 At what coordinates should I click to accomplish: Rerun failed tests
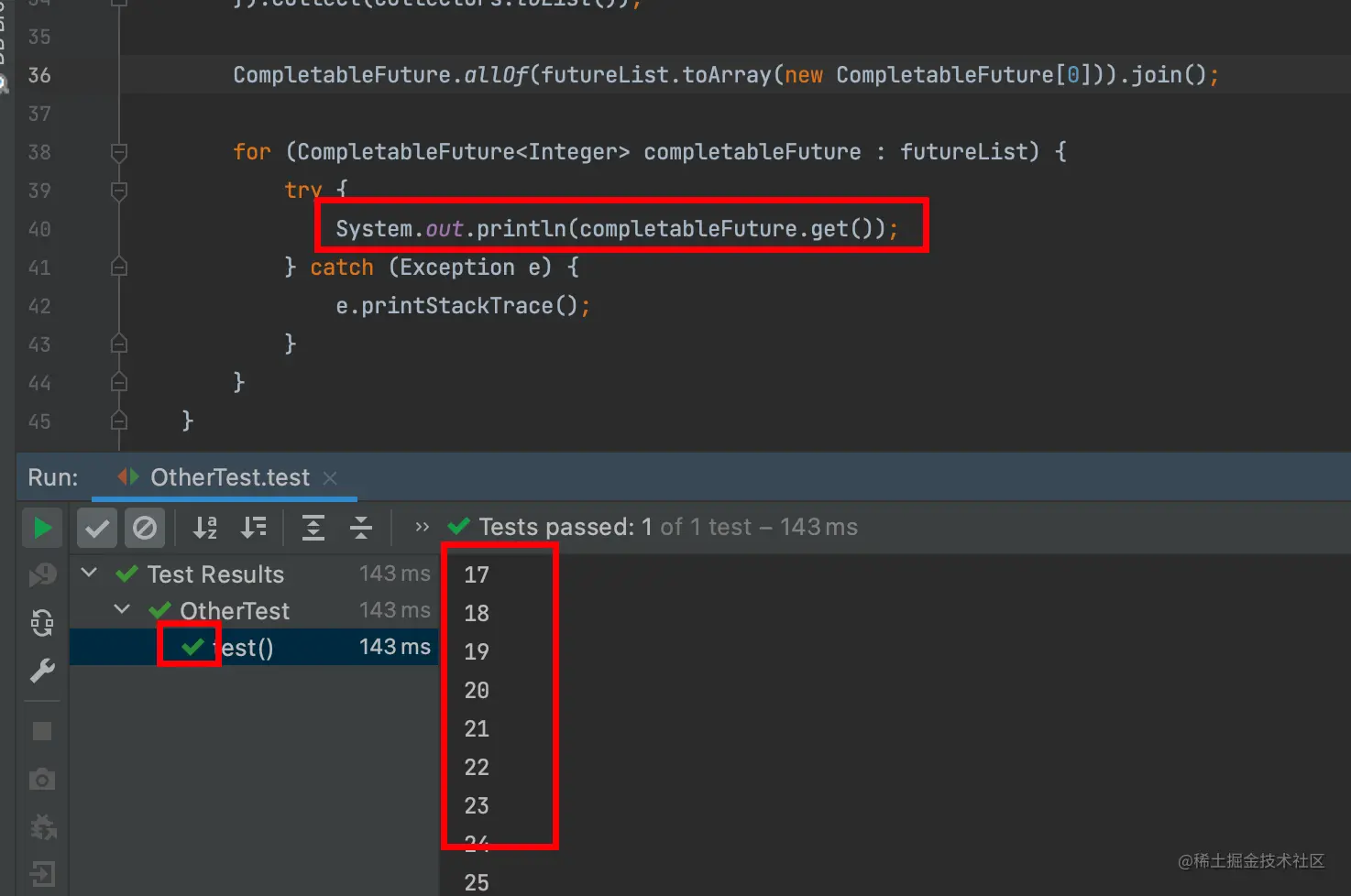42,574
